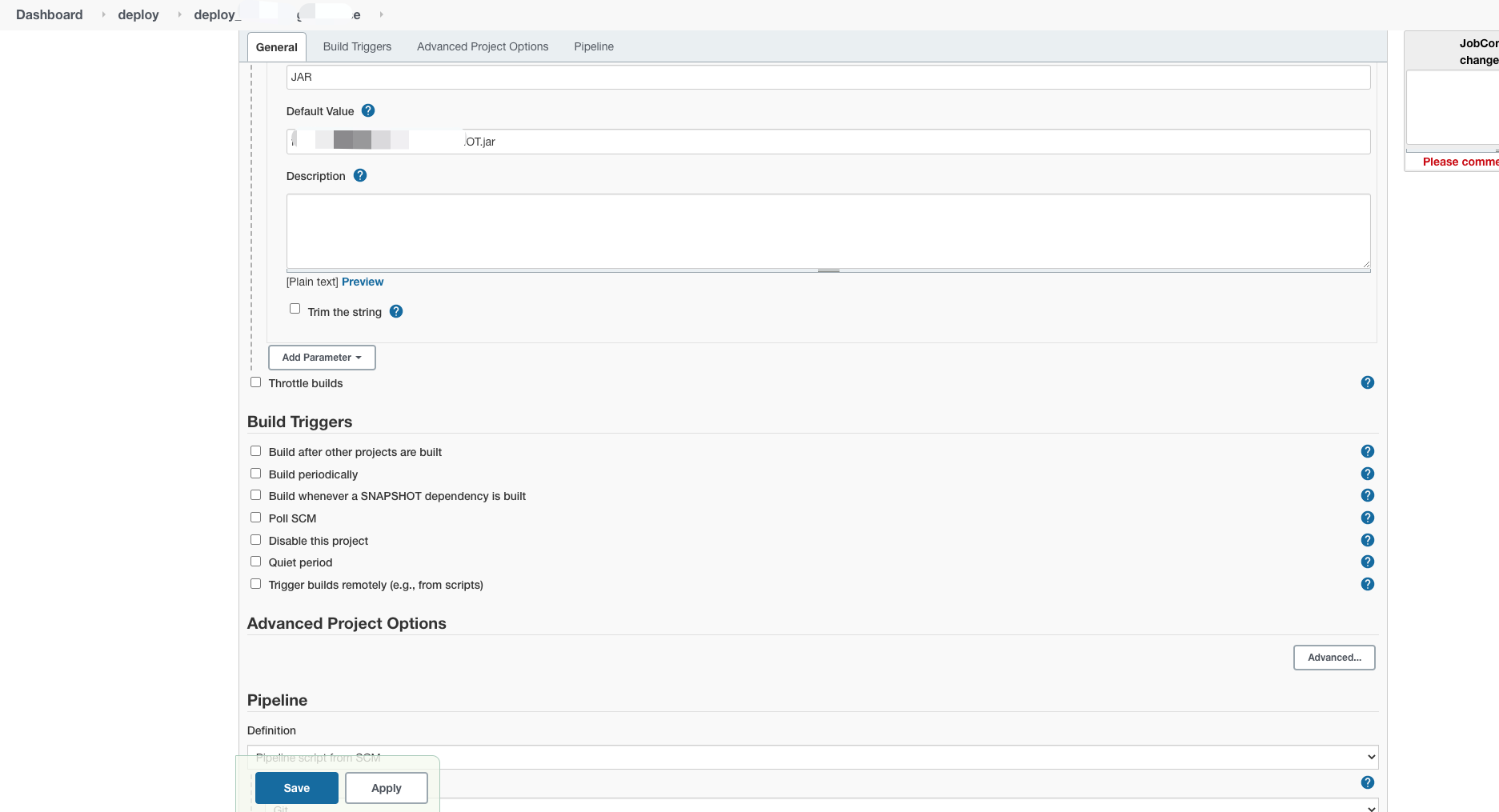
Task: Click the Apply button
Action: (387, 788)
